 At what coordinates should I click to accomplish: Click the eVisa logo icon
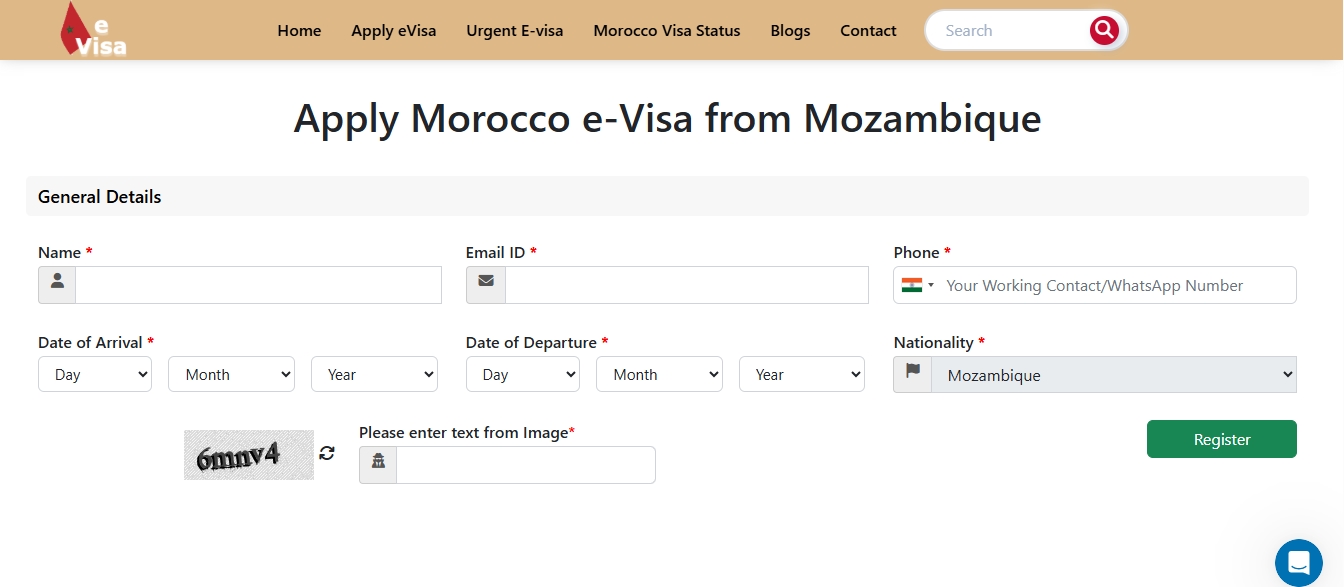tap(93, 30)
